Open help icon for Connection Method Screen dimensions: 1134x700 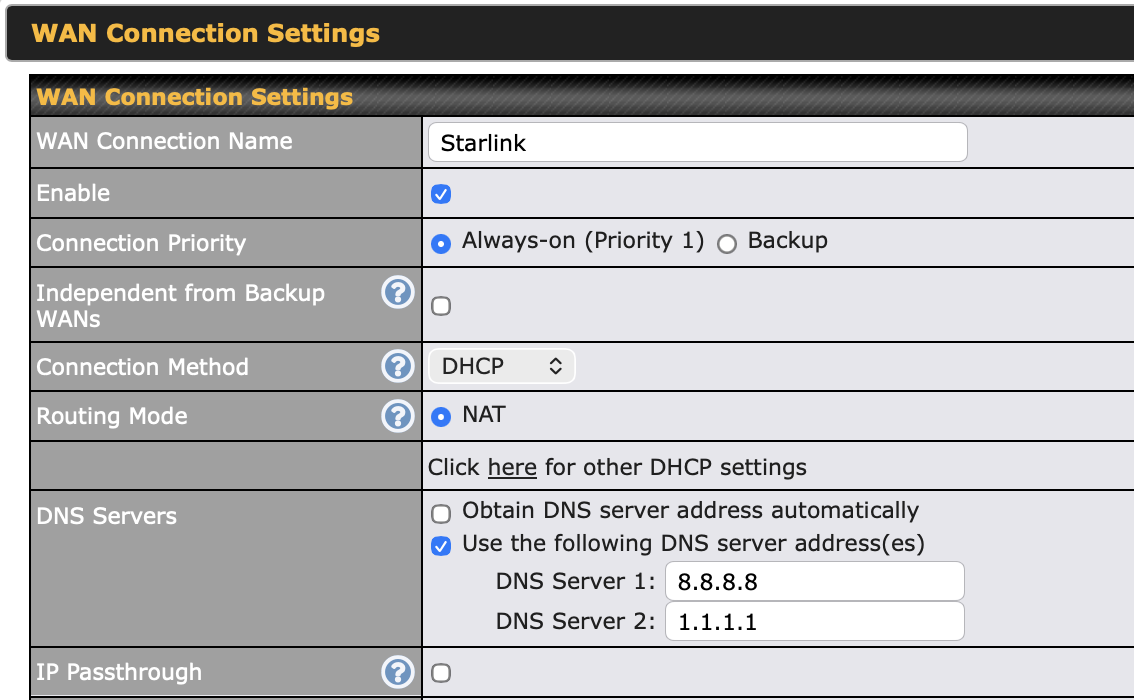click(x=398, y=366)
